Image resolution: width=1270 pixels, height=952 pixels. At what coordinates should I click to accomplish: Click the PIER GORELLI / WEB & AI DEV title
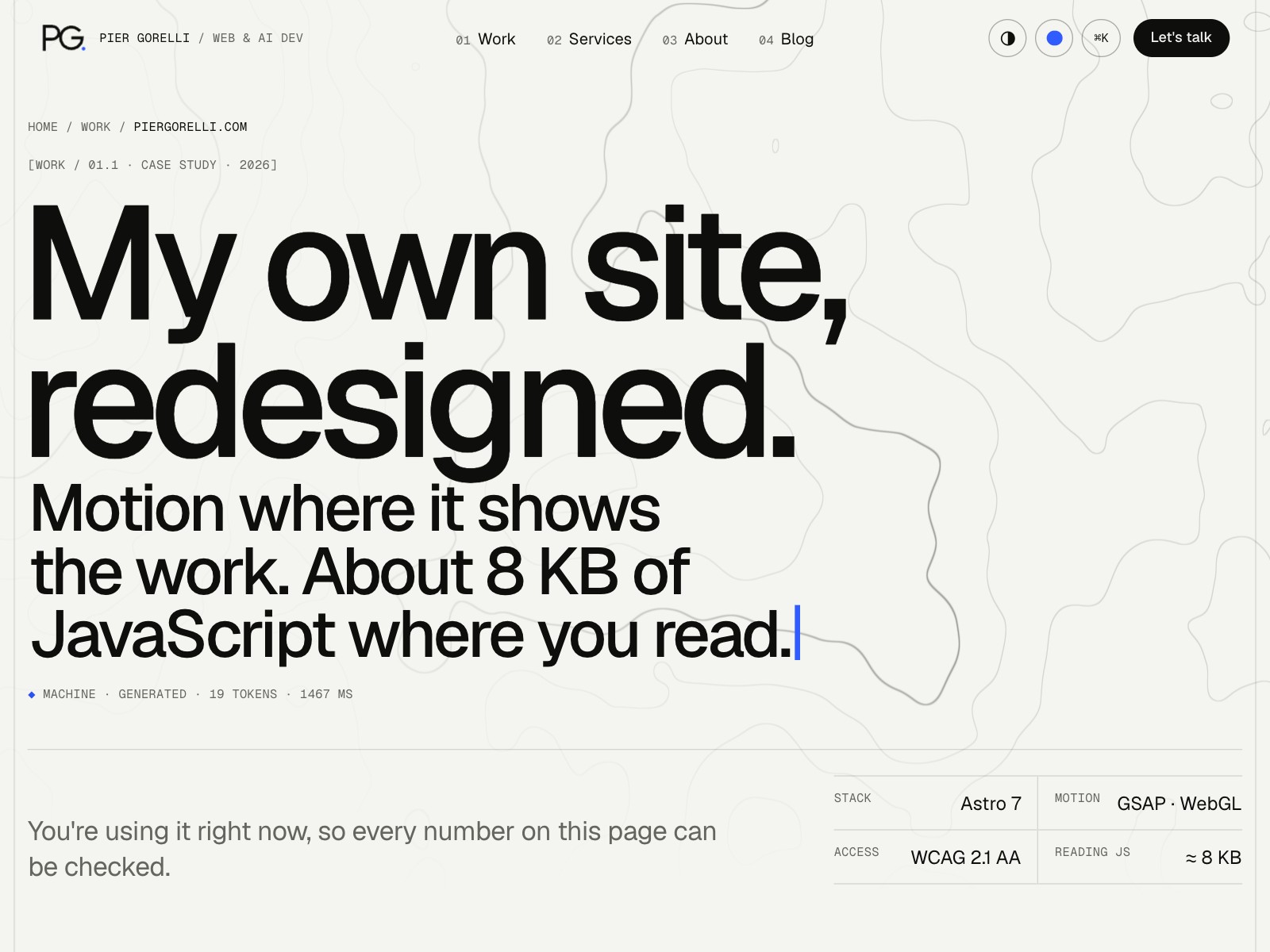(x=201, y=38)
